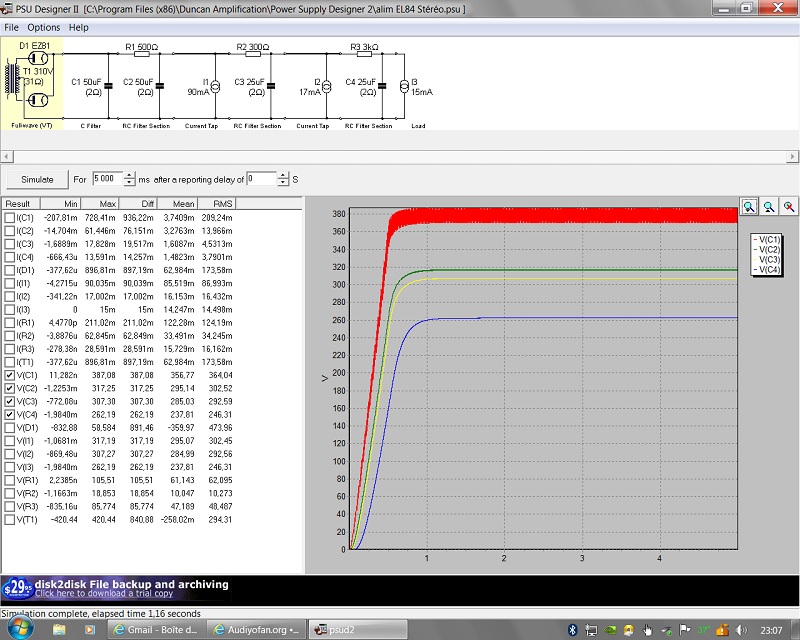Select the upper D1 EZ81 rectifier diode symbol
800x640 pixels.
(x=38, y=58)
